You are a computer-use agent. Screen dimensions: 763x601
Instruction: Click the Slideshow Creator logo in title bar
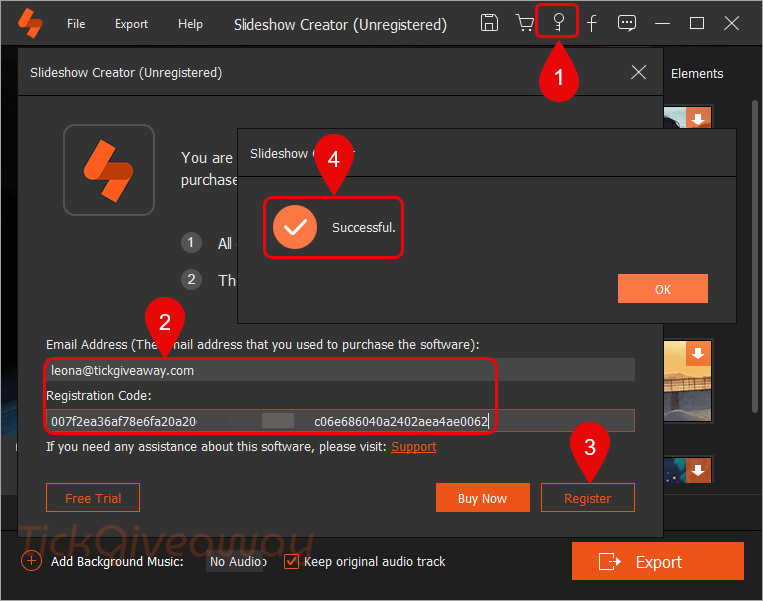[30, 23]
